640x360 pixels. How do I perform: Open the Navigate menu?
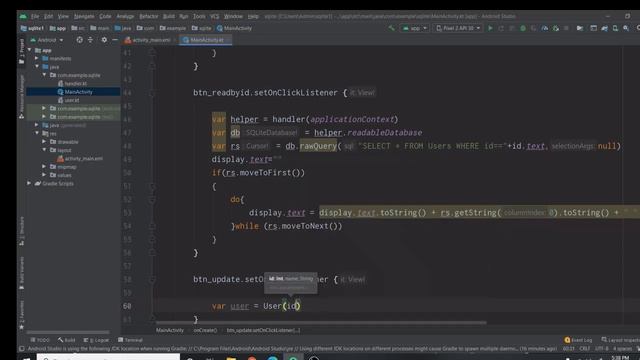(x=84, y=16)
